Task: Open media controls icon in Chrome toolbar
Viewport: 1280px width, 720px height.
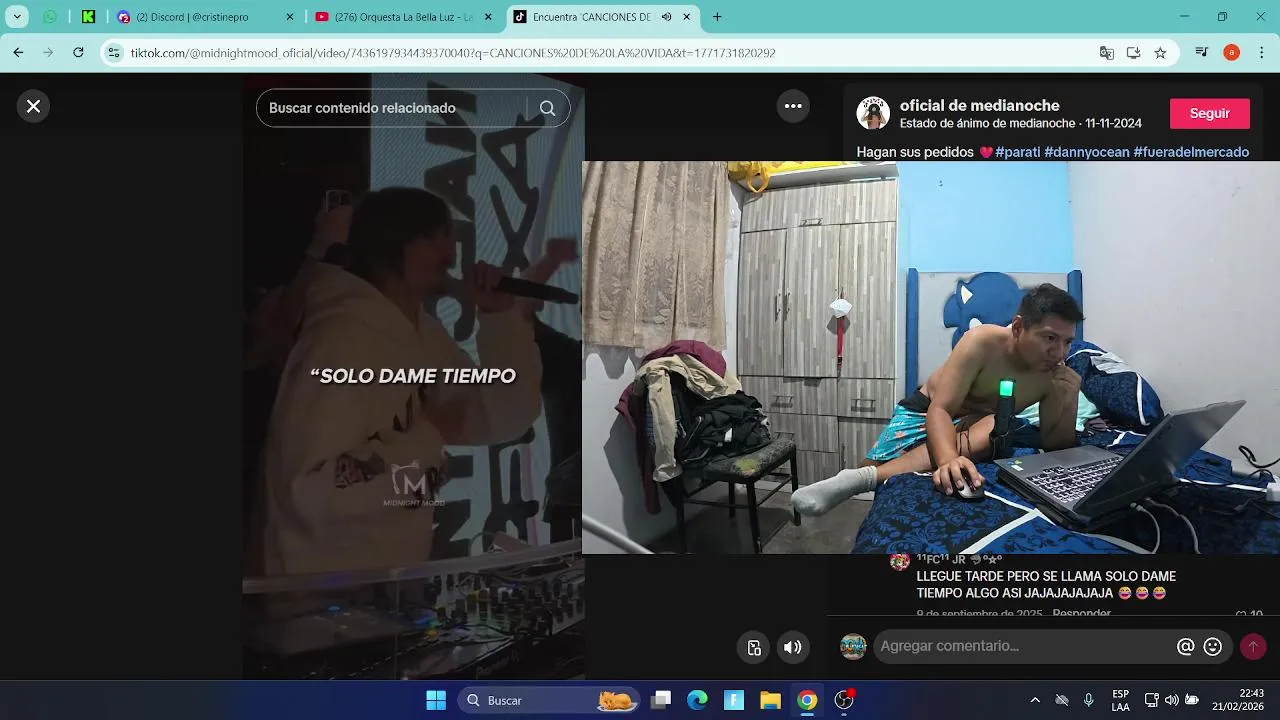Action: pos(1203,53)
